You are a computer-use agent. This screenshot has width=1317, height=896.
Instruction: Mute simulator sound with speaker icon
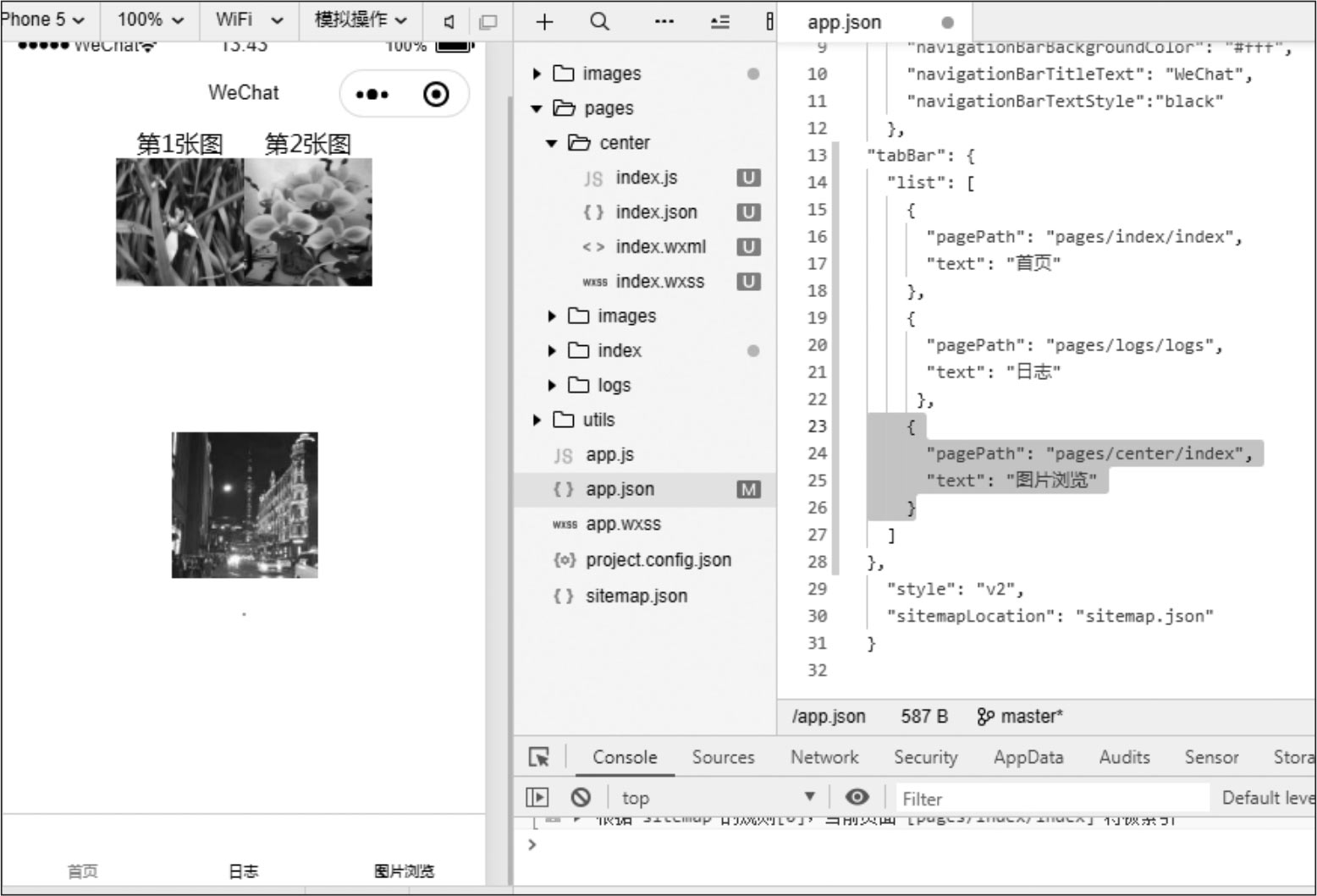449,22
